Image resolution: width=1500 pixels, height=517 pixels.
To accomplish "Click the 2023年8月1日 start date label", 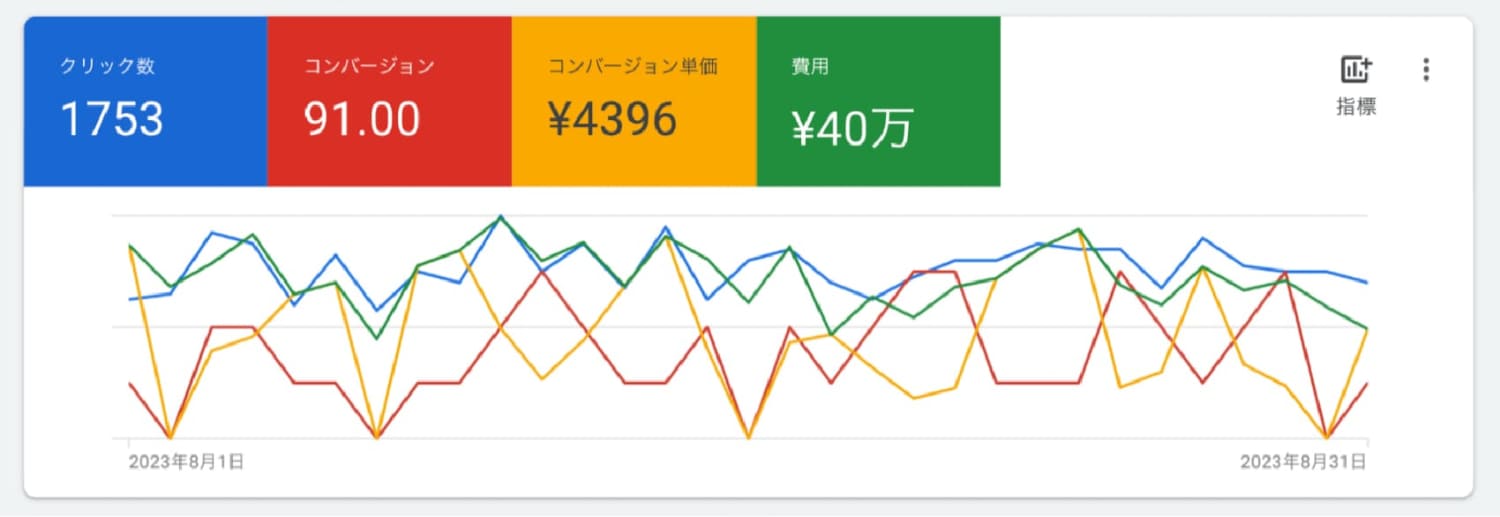I will click(187, 462).
